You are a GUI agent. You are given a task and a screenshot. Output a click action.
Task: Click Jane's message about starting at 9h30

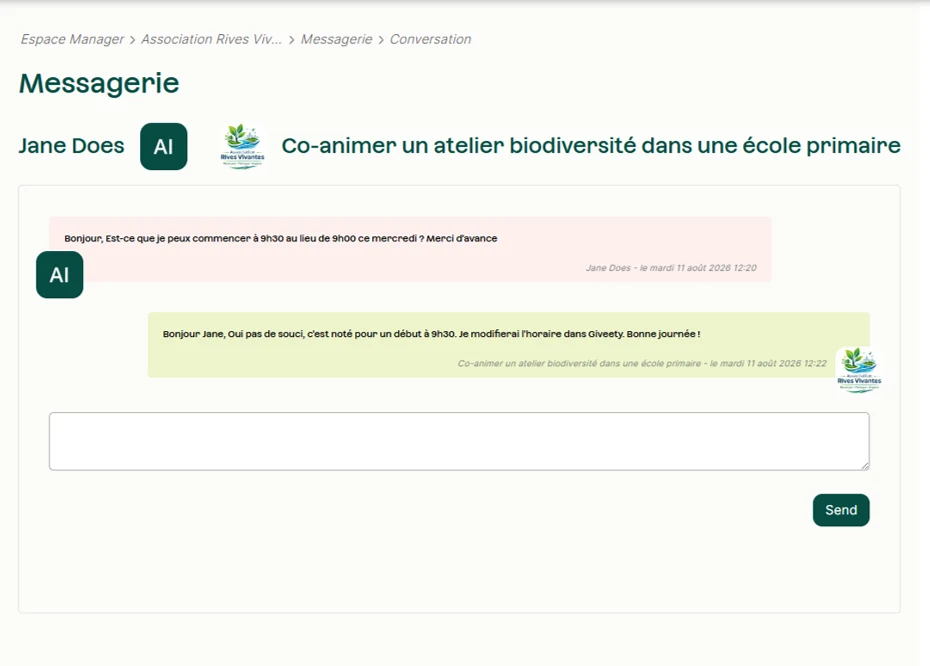(x=281, y=238)
